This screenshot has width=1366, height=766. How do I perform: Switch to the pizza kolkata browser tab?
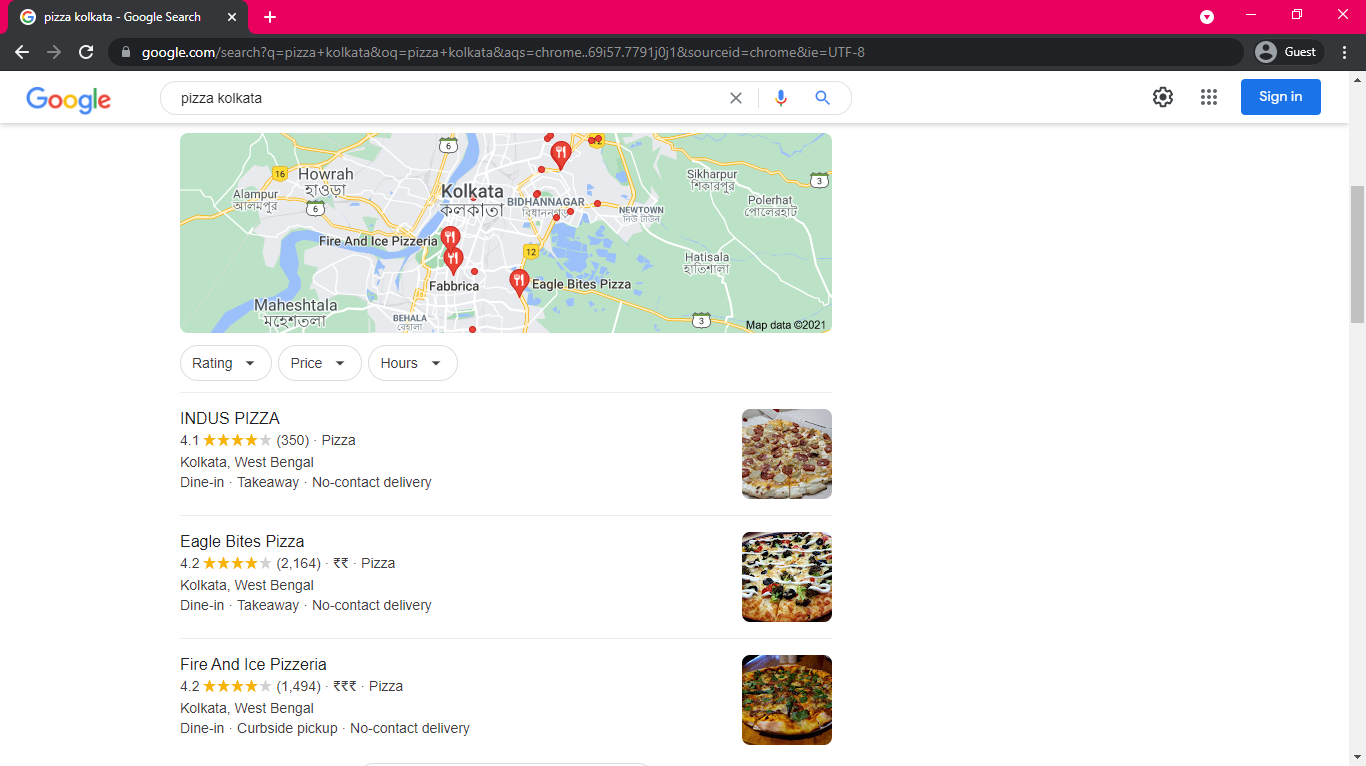click(120, 16)
